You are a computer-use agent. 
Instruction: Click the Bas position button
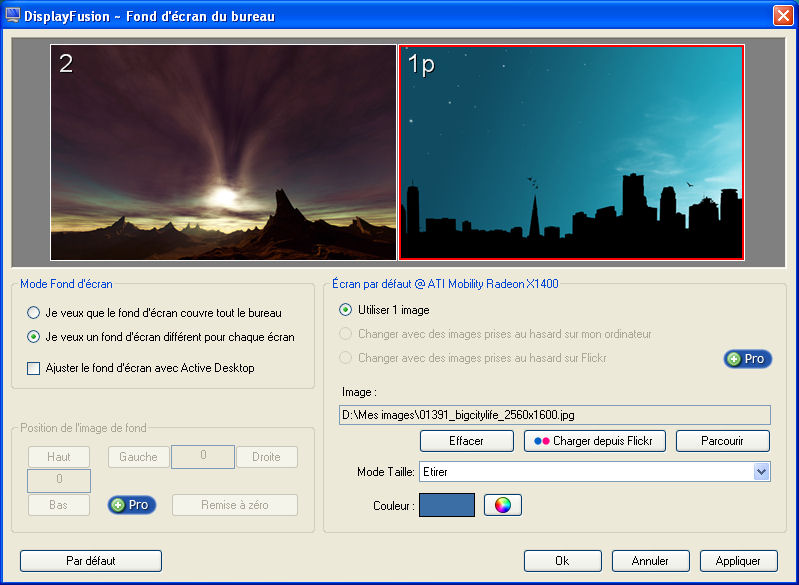[x=59, y=505]
